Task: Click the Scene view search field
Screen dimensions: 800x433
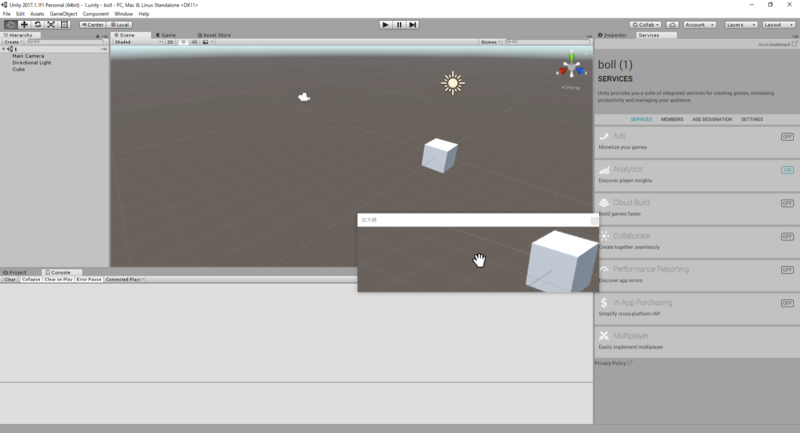Action: (546, 42)
